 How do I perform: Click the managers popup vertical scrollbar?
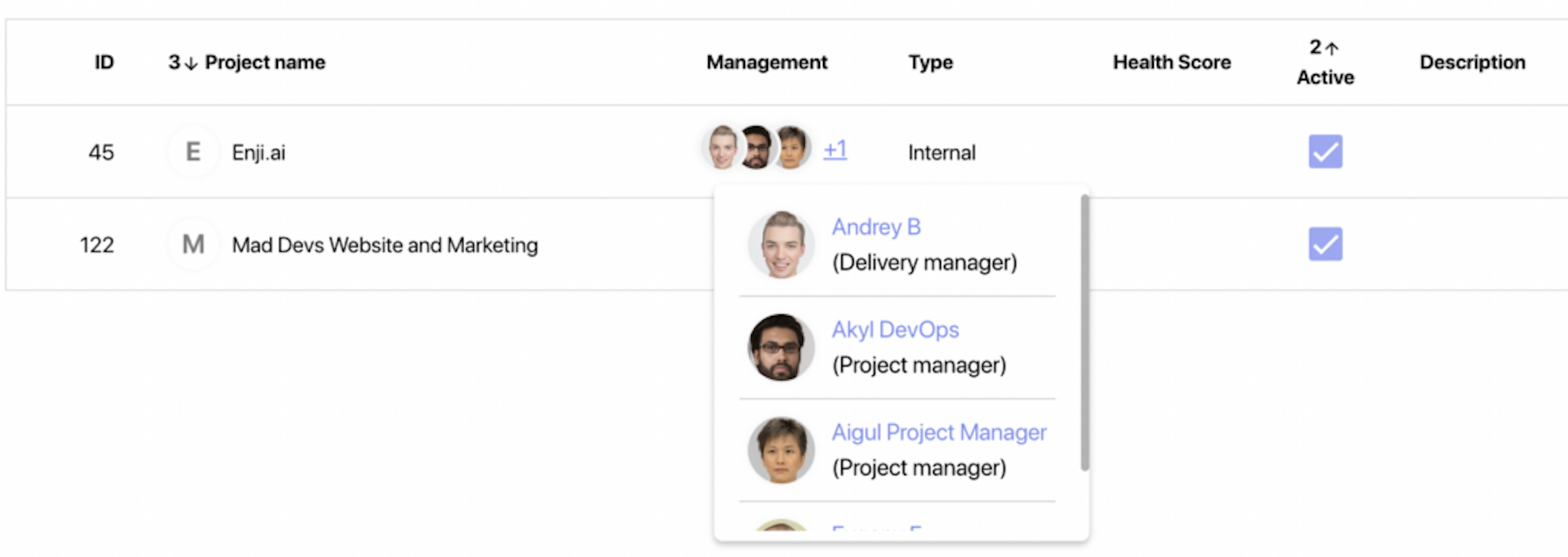click(1085, 332)
